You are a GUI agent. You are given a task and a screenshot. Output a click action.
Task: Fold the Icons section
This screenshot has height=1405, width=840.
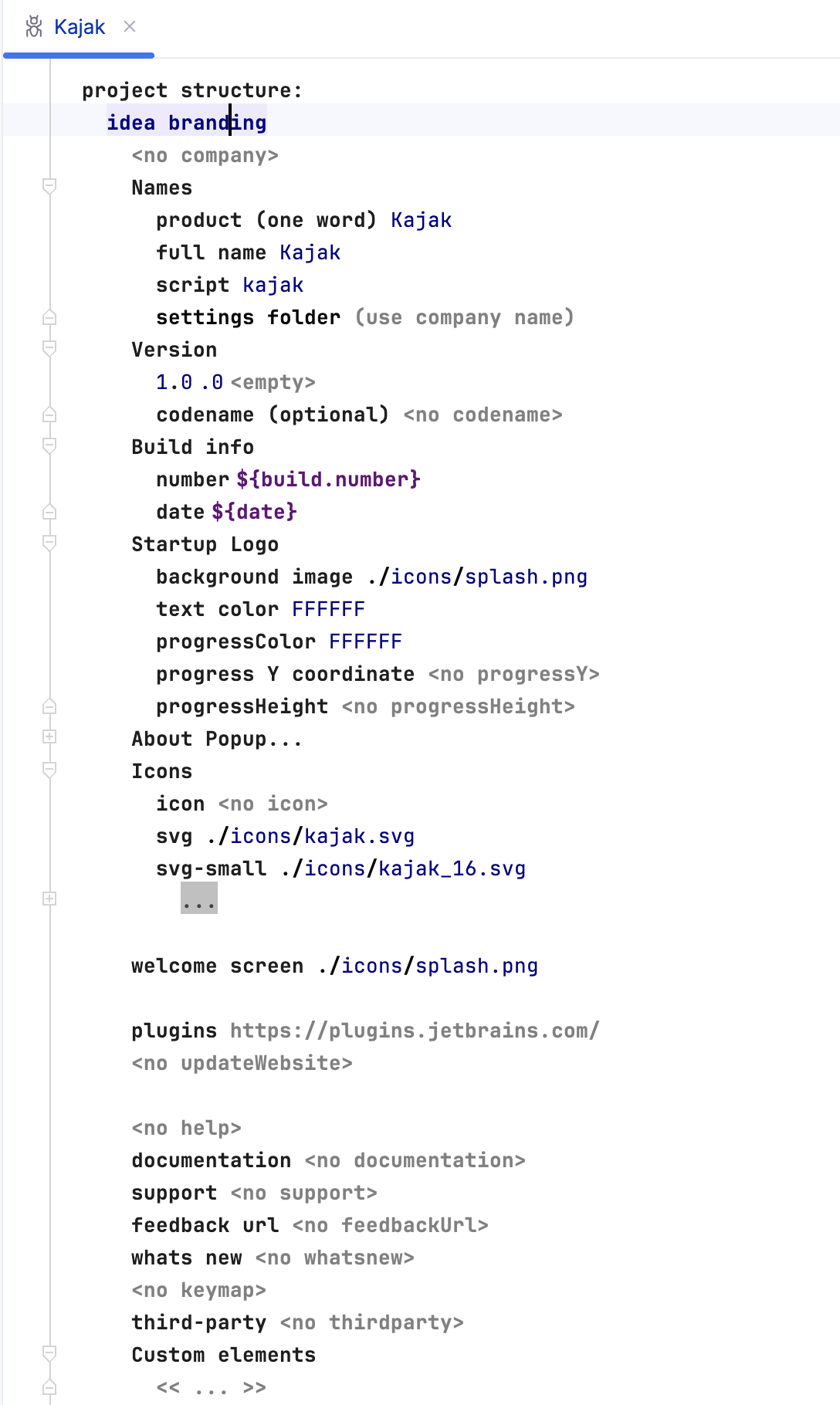pyautogui.click(x=49, y=770)
